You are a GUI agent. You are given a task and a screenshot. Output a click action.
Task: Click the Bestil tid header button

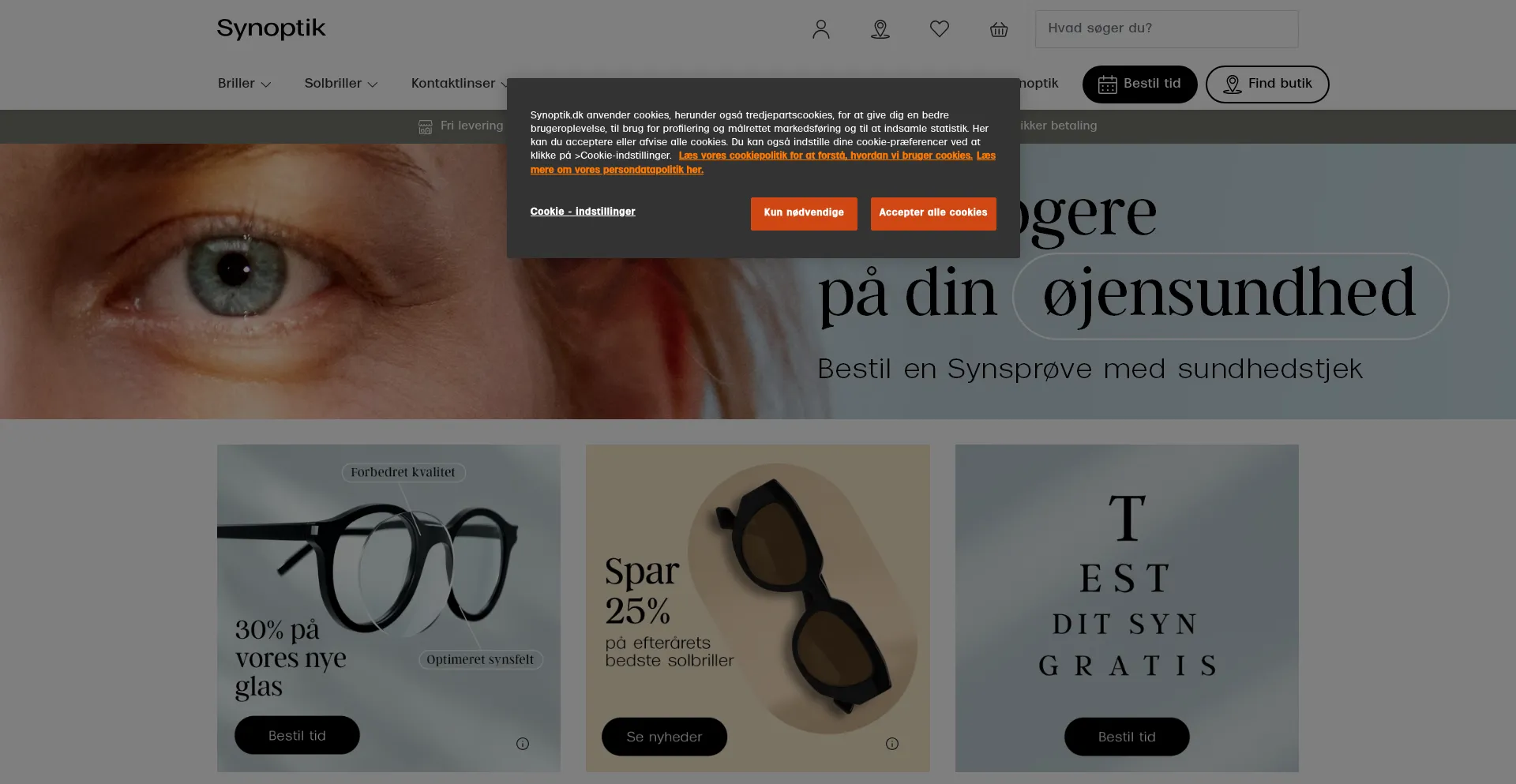pyautogui.click(x=1139, y=84)
